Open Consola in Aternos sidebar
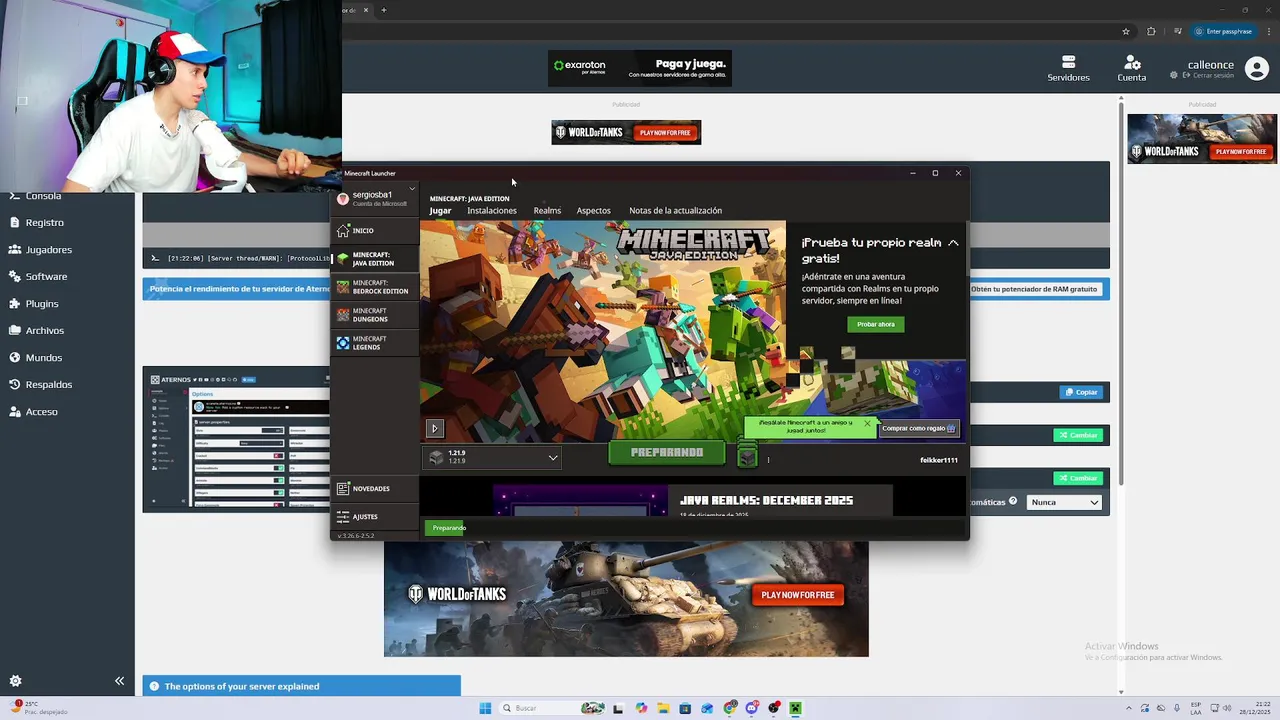This screenshot has width=1280, height=720. (43, 196)
